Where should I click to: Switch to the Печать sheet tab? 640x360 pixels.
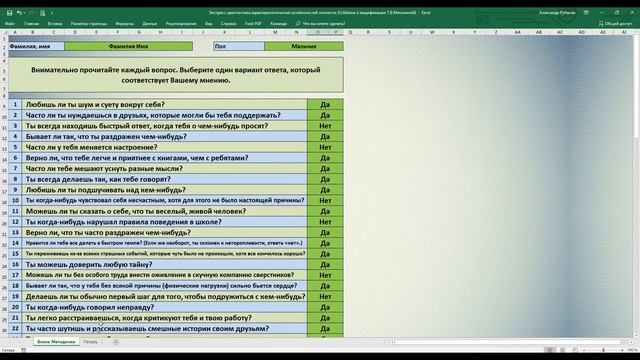click(x=91, y=342)
